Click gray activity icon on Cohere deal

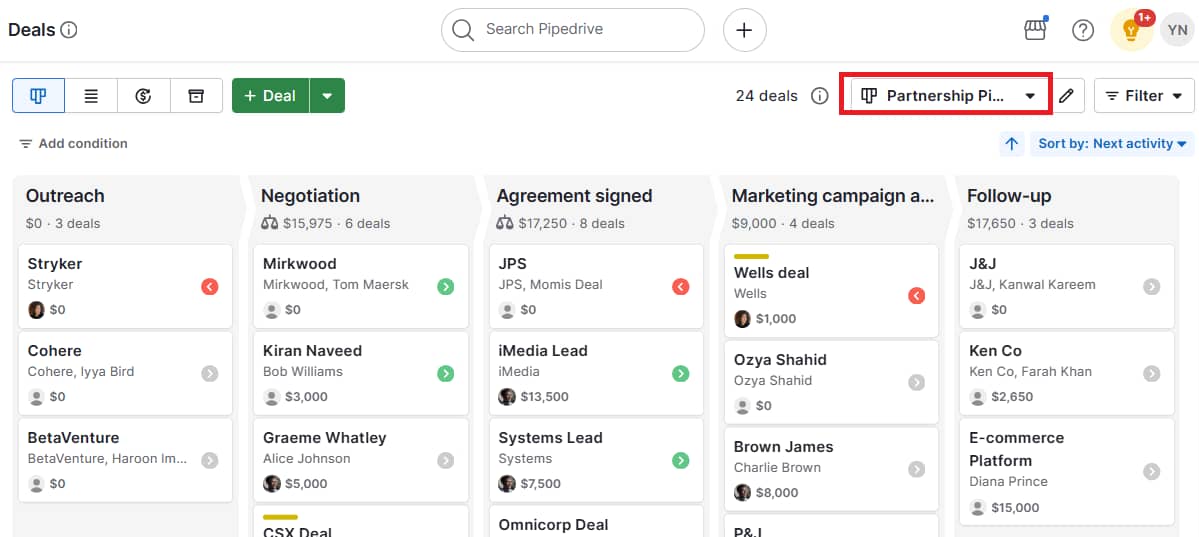[x=210, y=373]
